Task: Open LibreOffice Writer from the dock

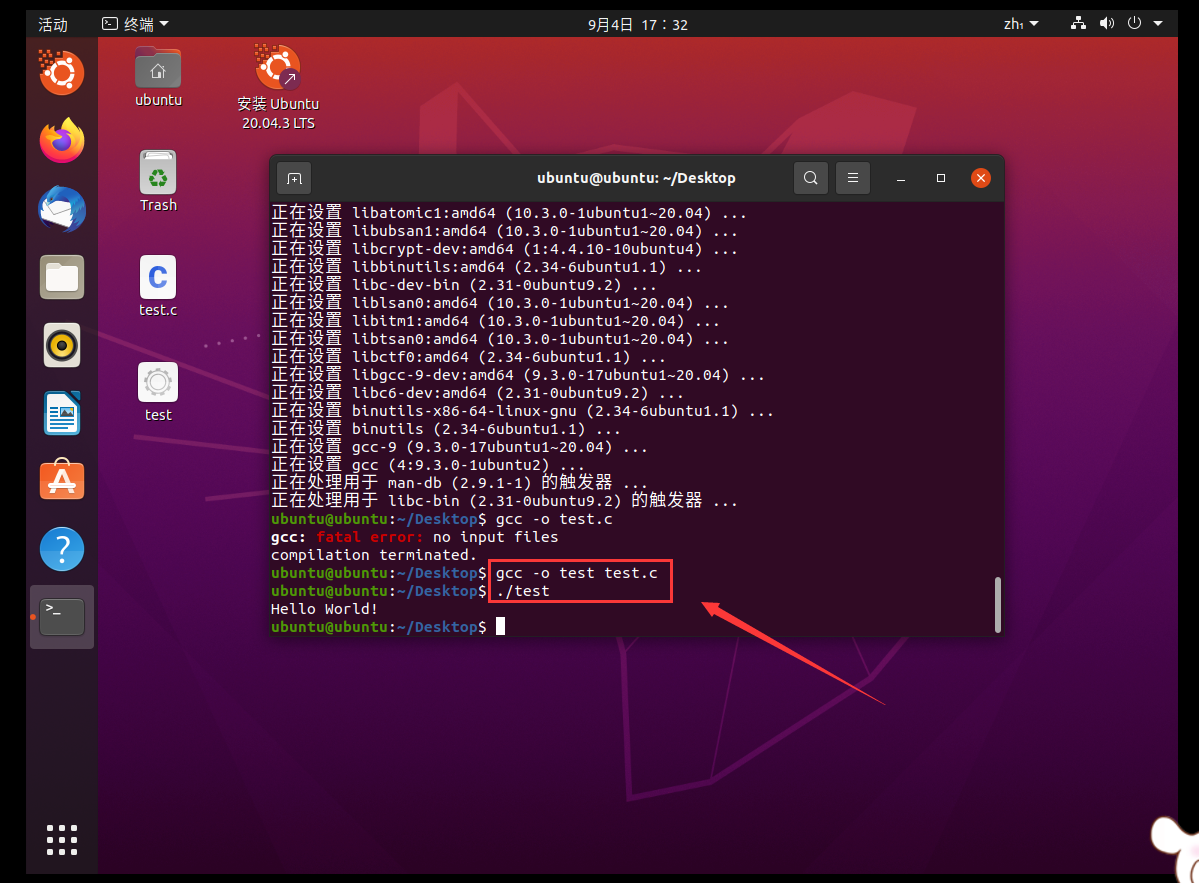Action: click(61, 413)
